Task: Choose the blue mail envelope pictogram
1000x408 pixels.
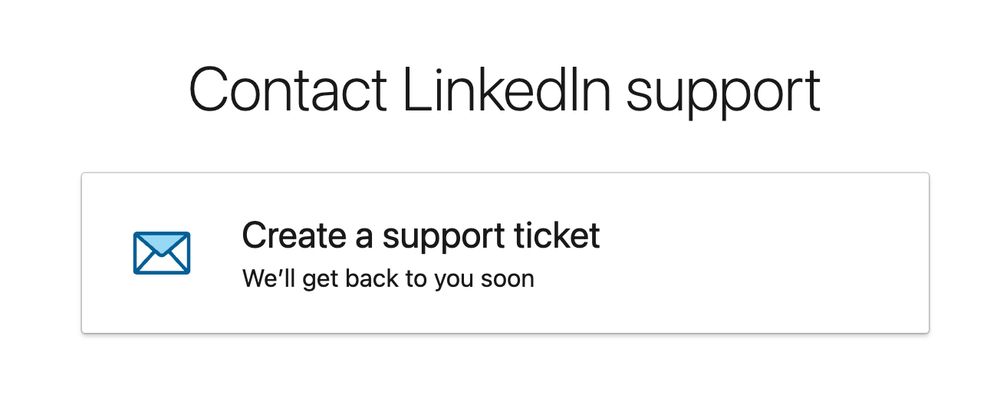Action: 161,252
